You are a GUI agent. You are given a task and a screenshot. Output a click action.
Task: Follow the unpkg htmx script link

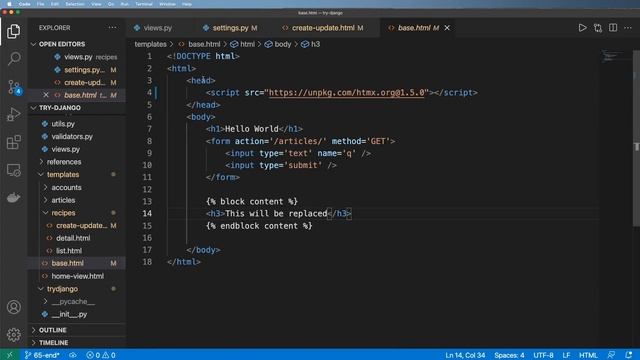click(x=347, y=93)
